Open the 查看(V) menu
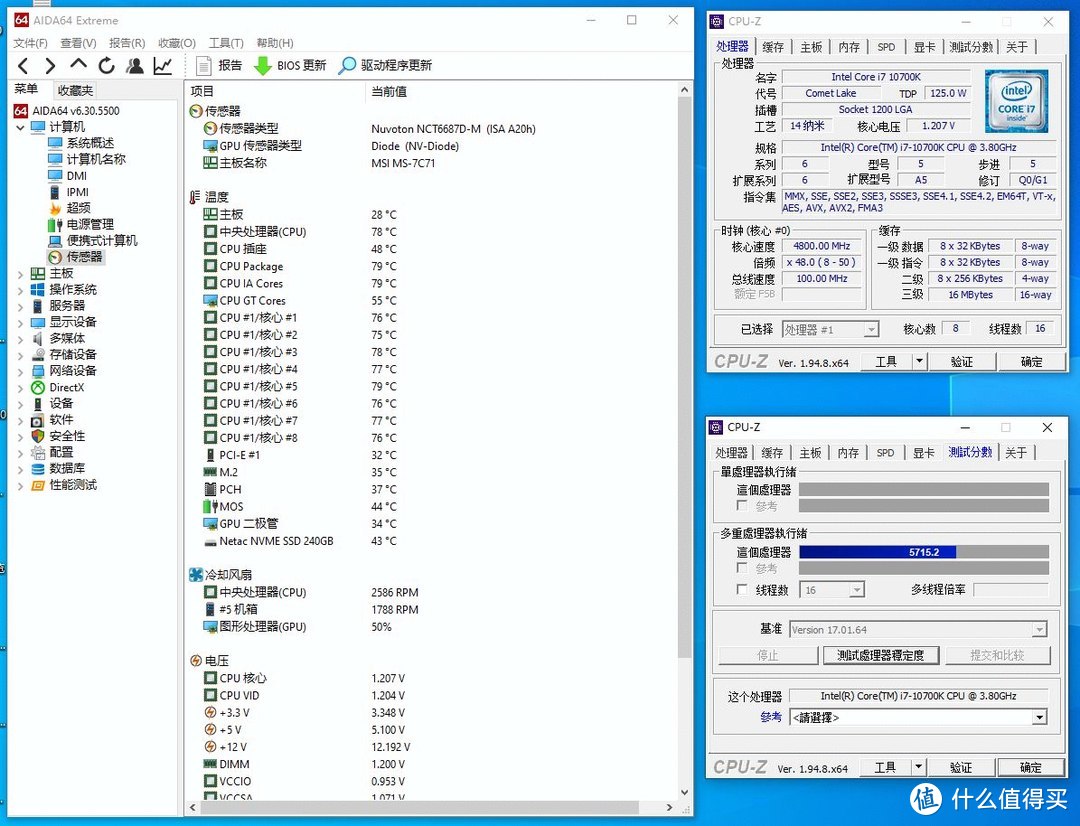The width and height of the screenshot is (1080, 826). [x=78, y=43]
